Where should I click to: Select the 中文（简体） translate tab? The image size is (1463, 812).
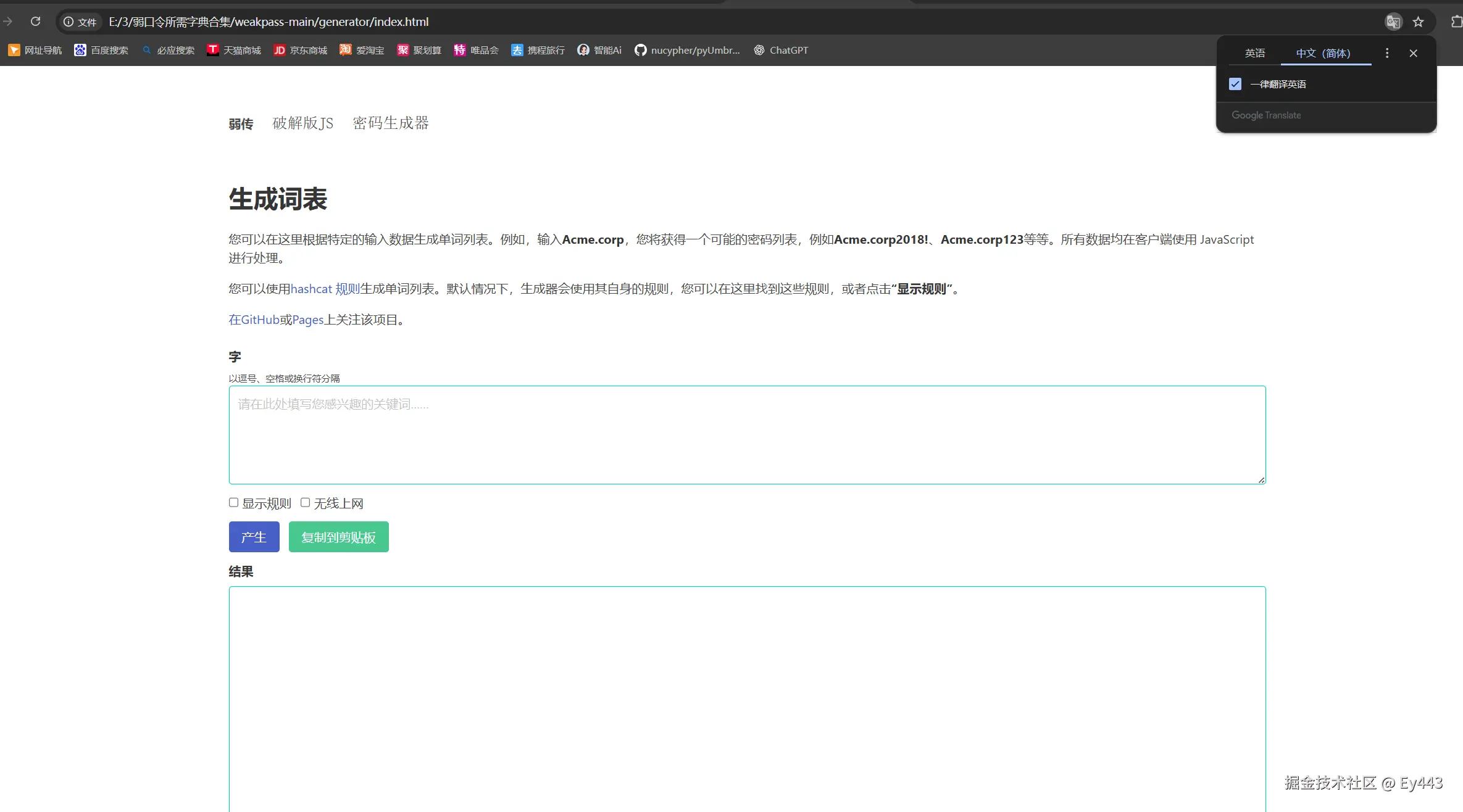[x=1323, y=53]
